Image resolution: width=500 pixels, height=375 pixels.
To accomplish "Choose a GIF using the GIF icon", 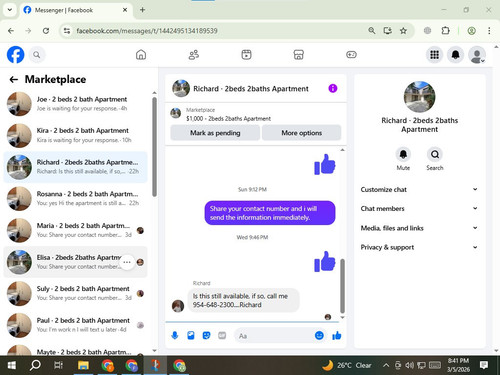I will (222, 335).
